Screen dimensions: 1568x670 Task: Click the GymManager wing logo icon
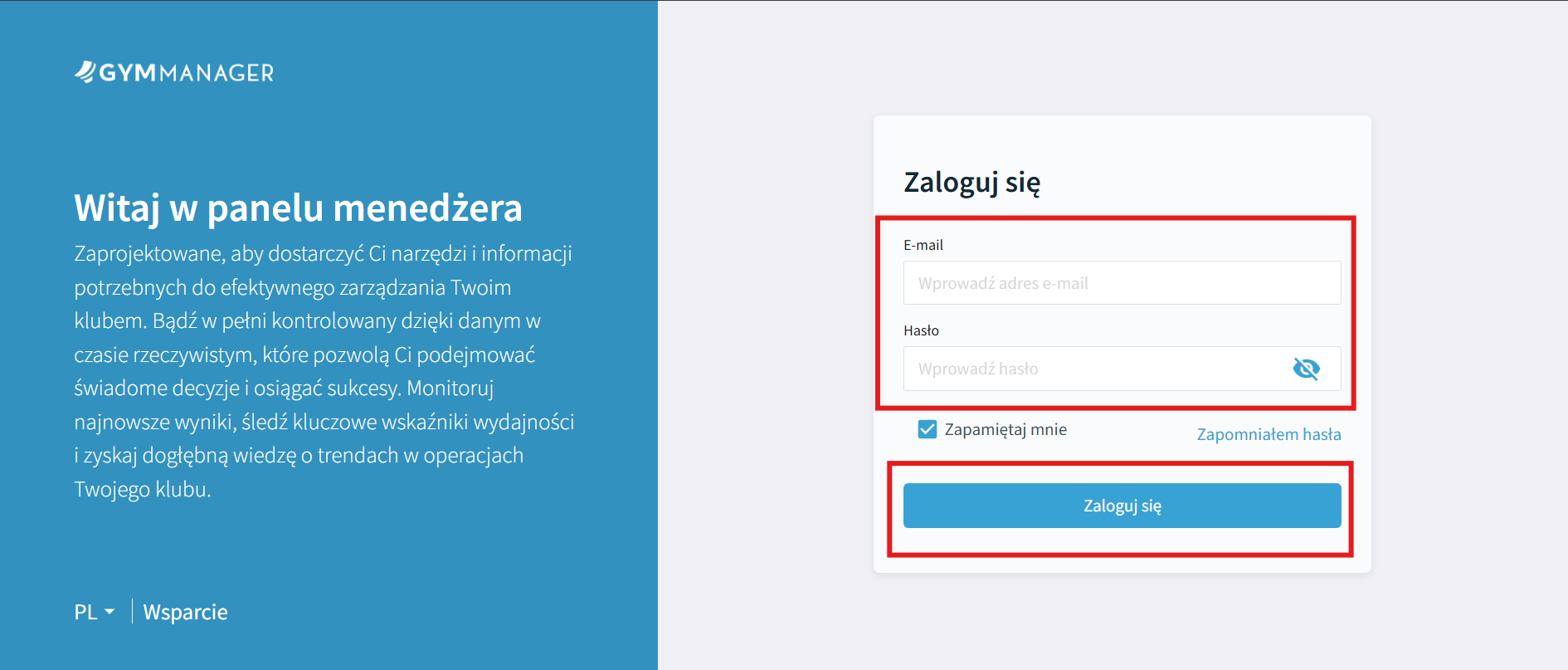click(x=85, y=72)
